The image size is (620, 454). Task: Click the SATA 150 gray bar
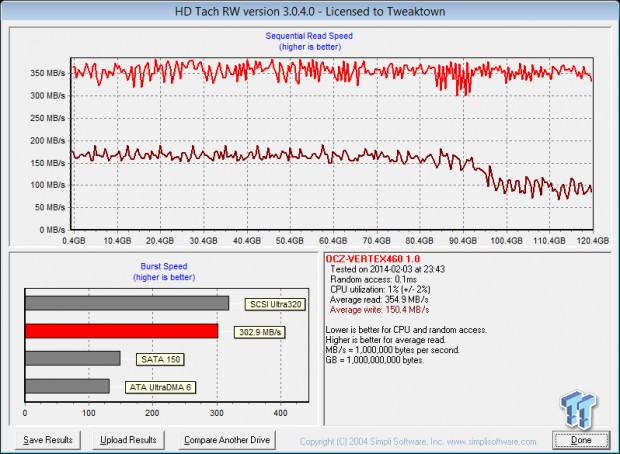pyautogui.click(x=73, y=358)
